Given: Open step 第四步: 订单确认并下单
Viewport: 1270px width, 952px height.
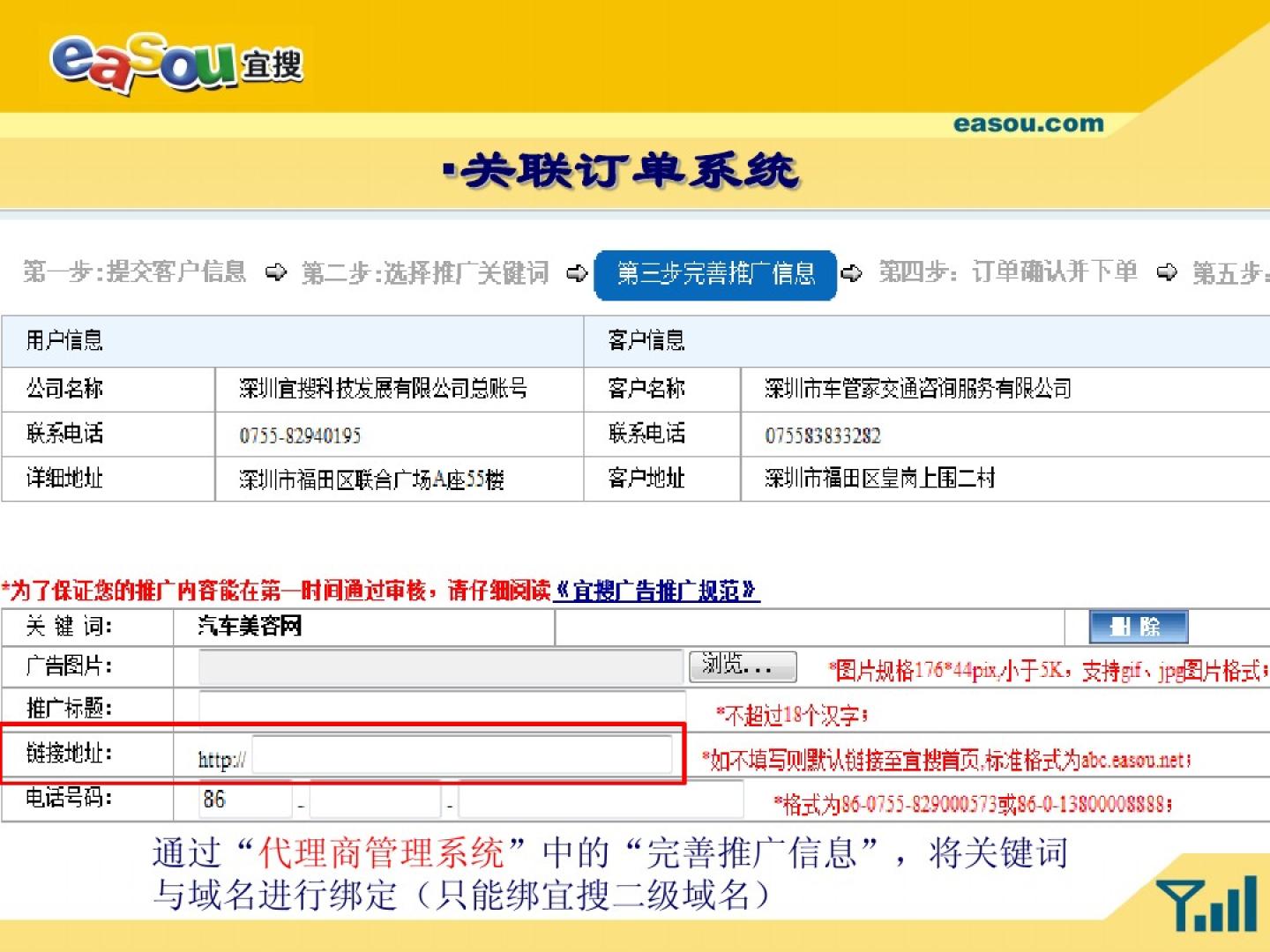Looking at the screenshot, I should point(1008,272).
